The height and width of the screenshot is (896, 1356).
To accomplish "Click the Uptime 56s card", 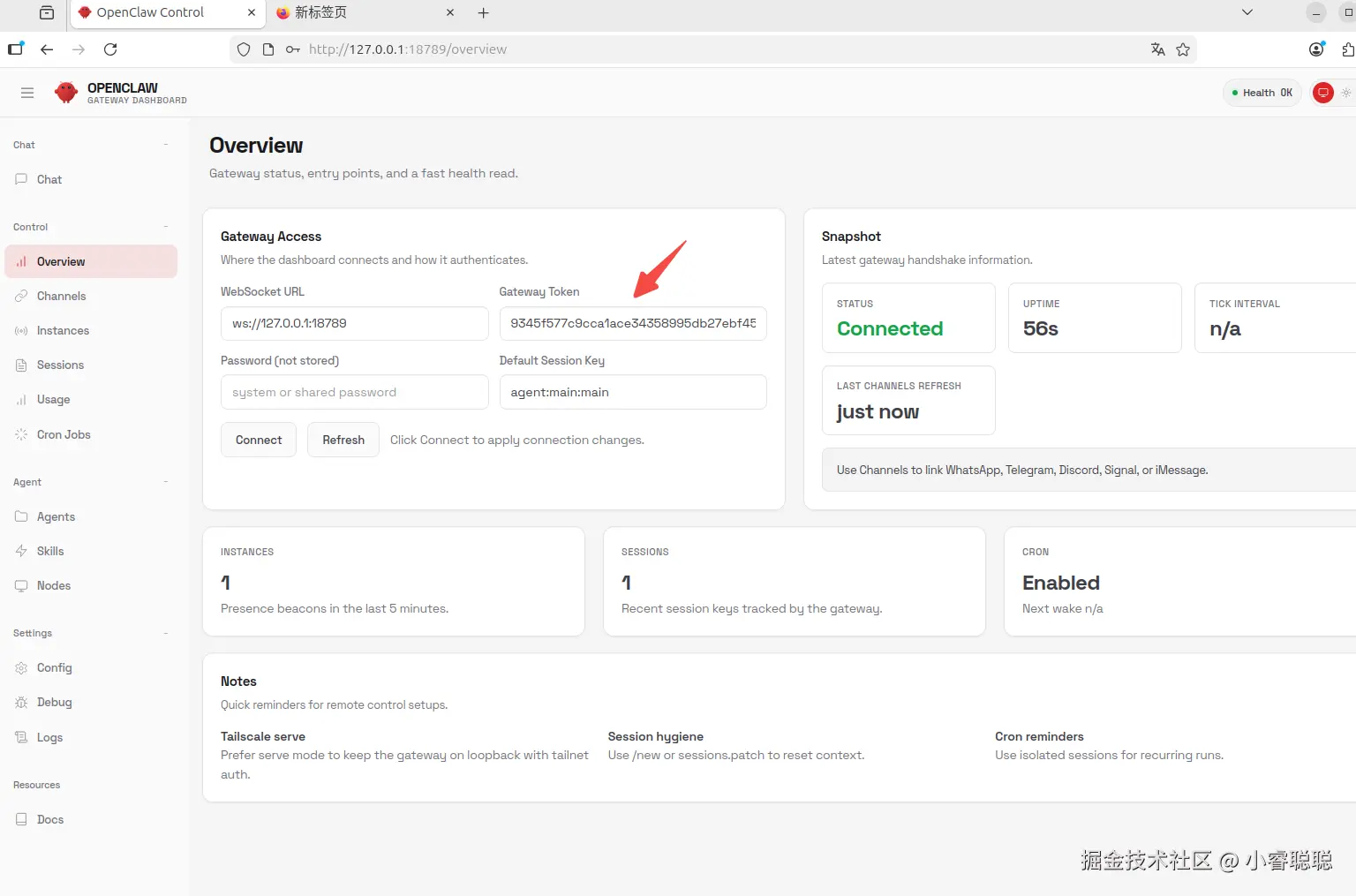I will [x=1095, y=318].
